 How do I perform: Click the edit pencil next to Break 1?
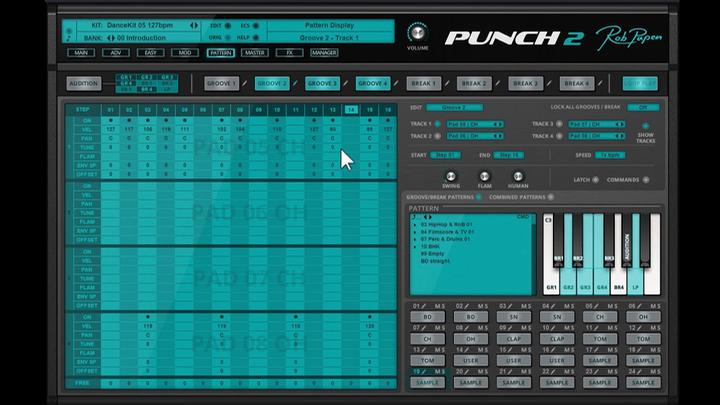click(x=447, y=84)
